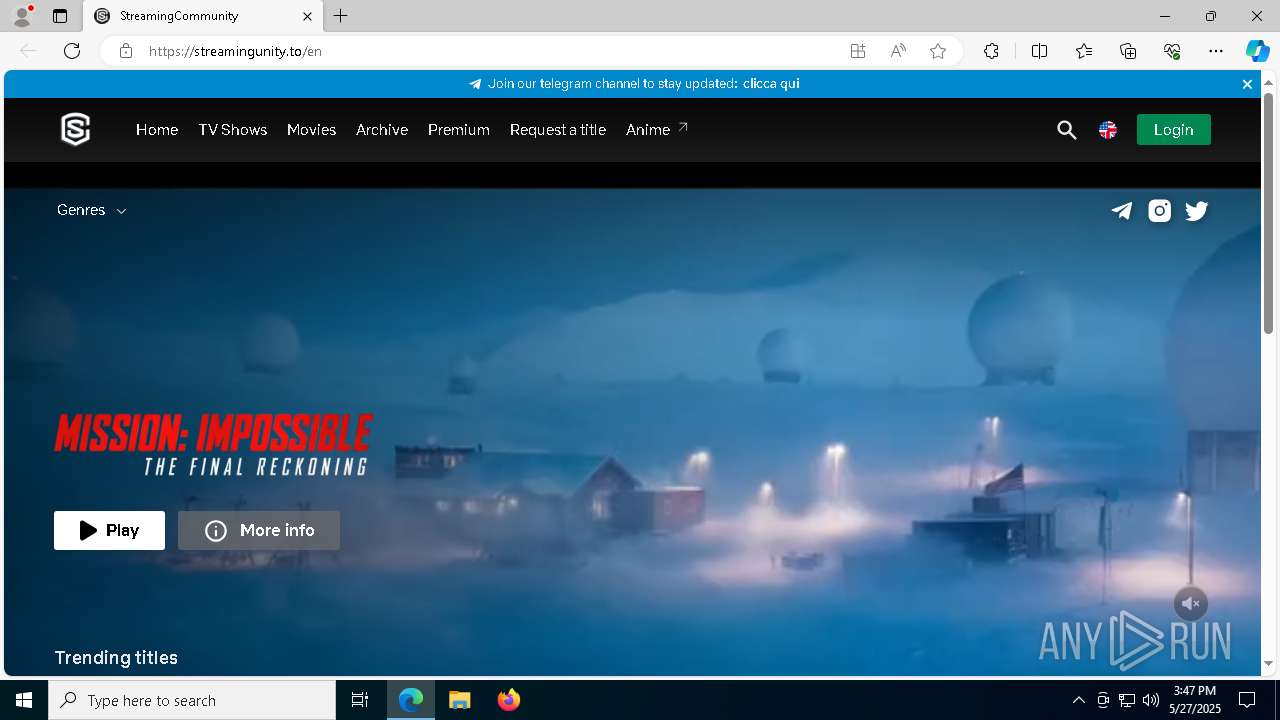Open the Anime external link
Image resolution: width=1280 pixels, height=720 pixels.
pos(657,130)
